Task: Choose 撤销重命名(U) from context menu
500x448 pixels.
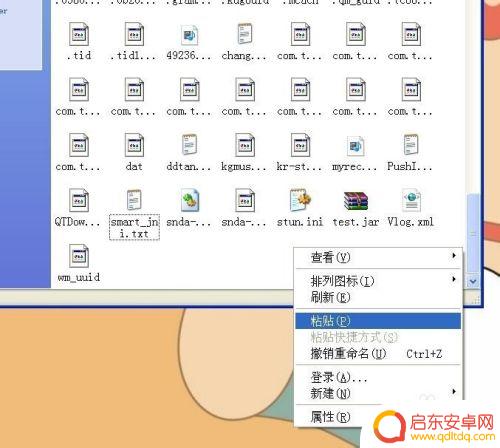Action: [378, 353]
